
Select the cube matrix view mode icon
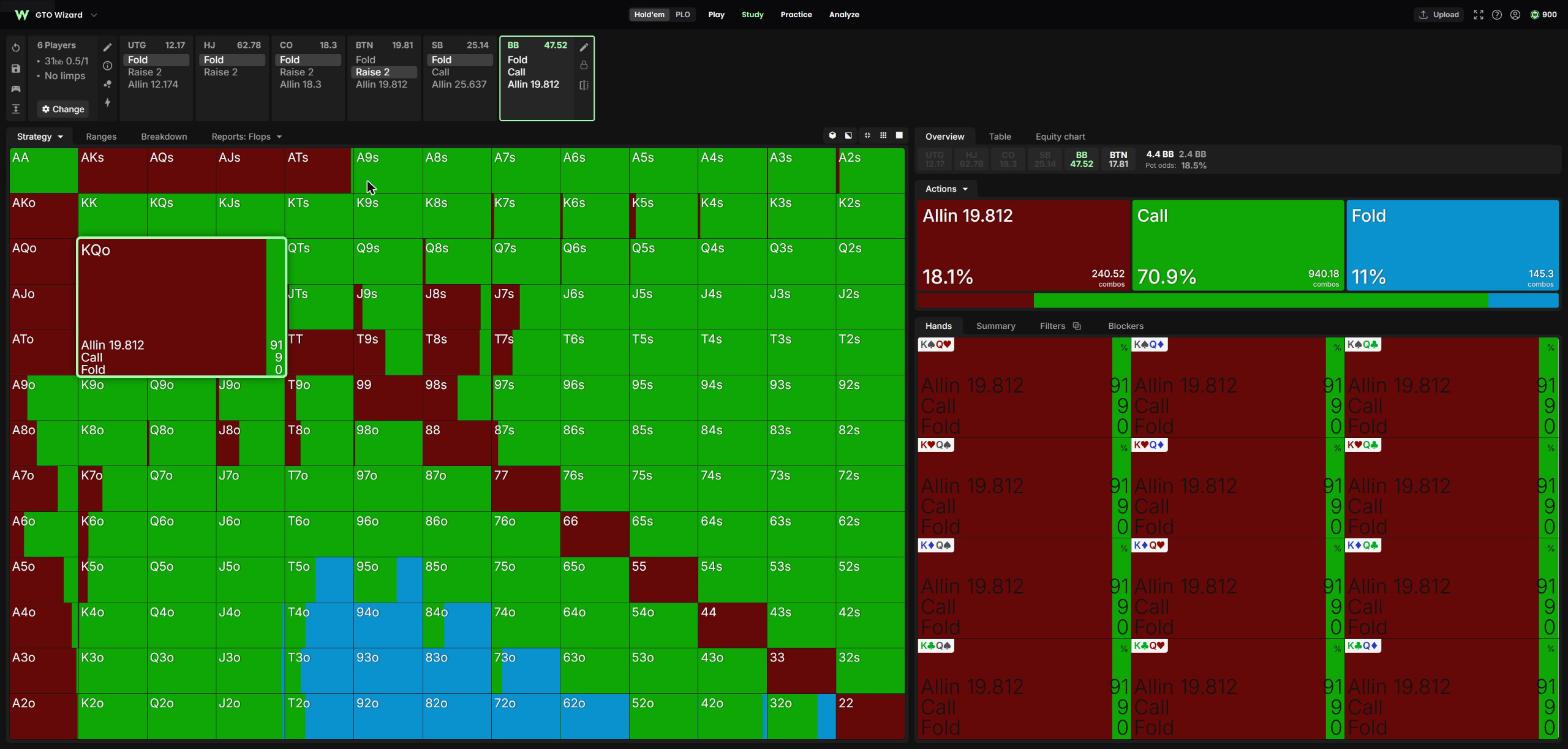click(x=832, y=136)
